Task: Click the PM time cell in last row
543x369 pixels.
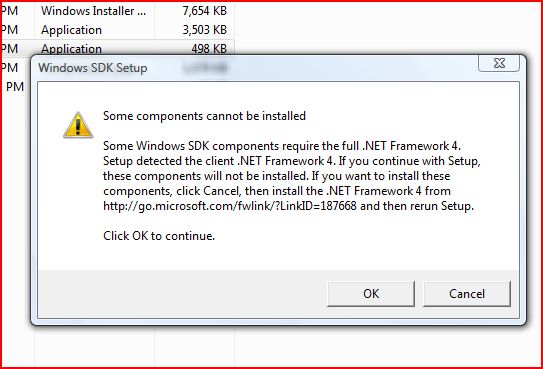Action: coord(15,87)
